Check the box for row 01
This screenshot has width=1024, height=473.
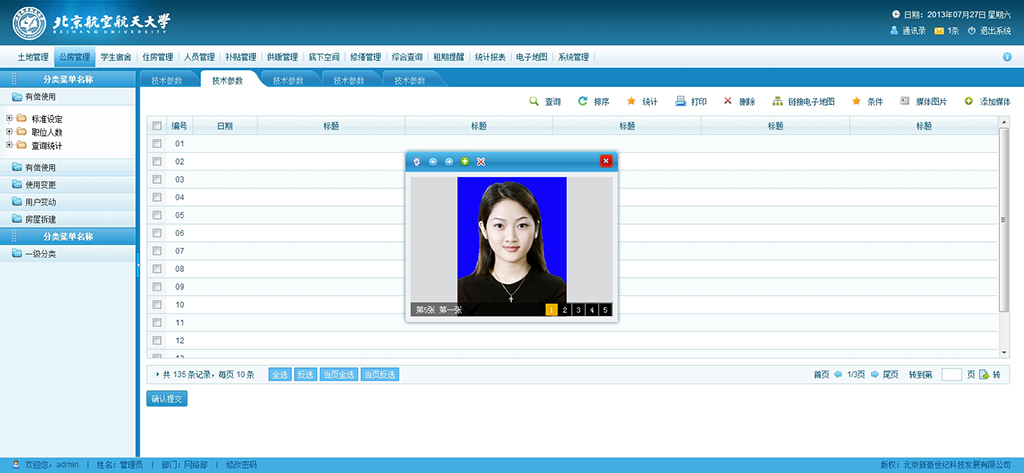click(x=157, y=143)
